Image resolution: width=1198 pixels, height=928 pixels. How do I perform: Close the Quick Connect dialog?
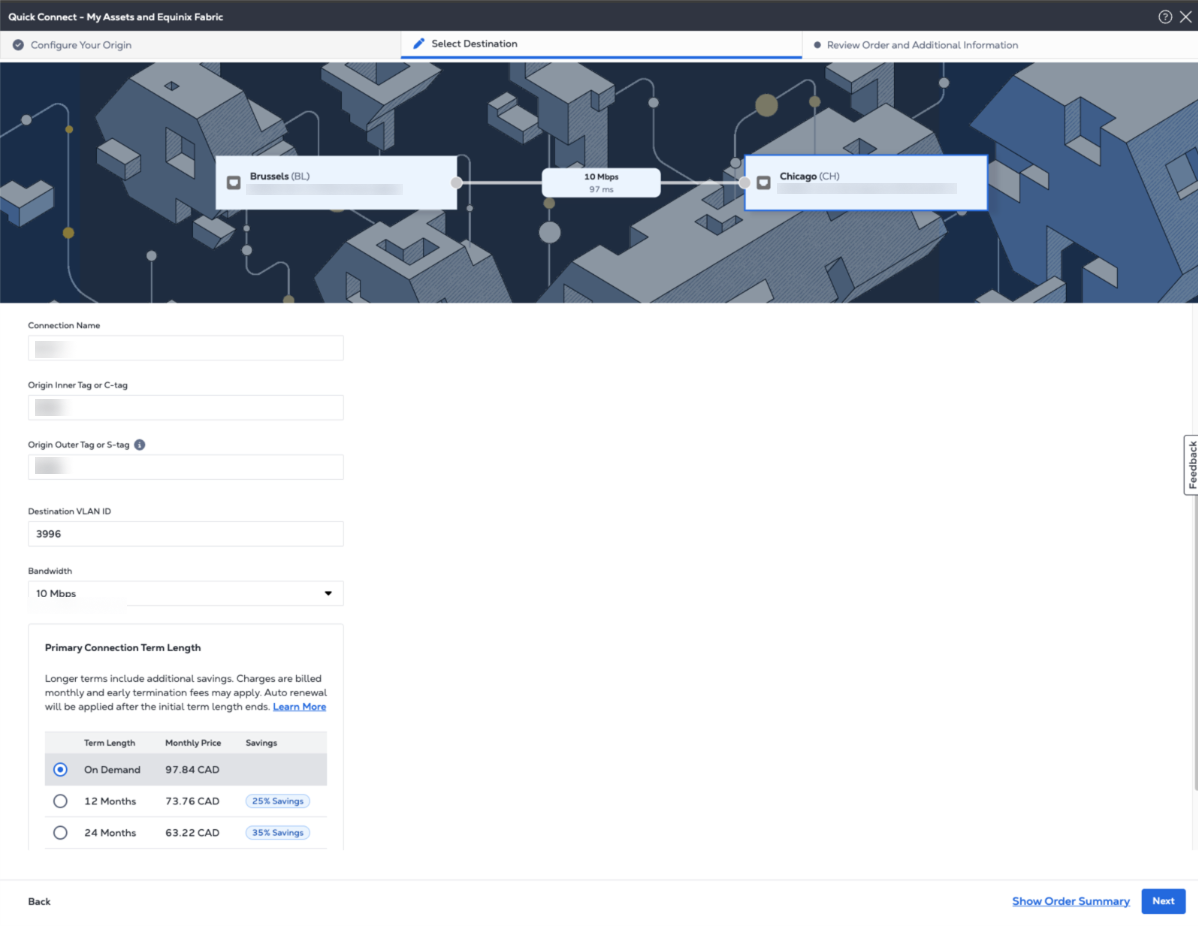coord(1185,17)
